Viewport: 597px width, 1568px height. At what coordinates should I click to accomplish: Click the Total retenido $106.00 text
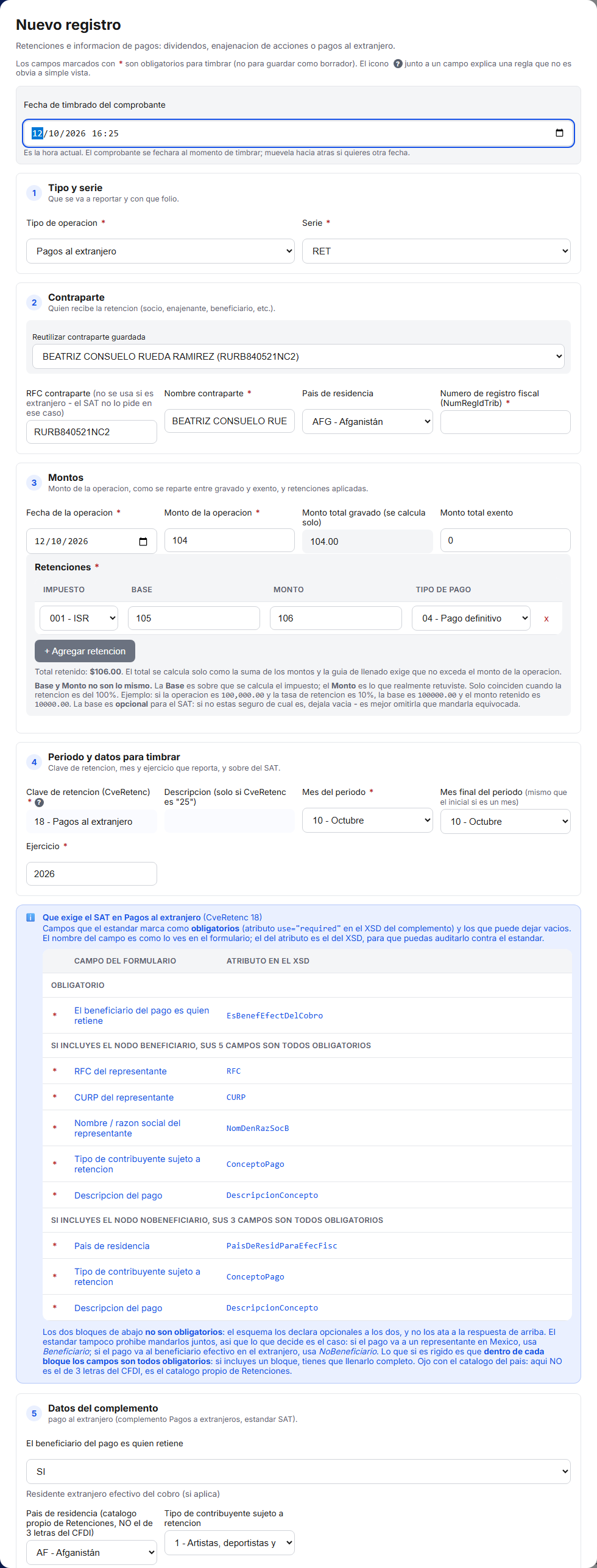(78, 671)
